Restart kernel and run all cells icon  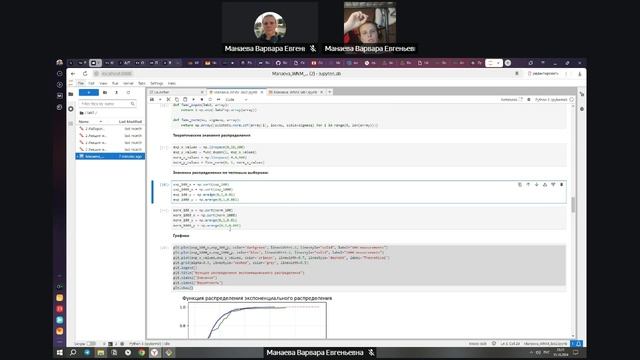pyautogui.click(x=218, y=100)
